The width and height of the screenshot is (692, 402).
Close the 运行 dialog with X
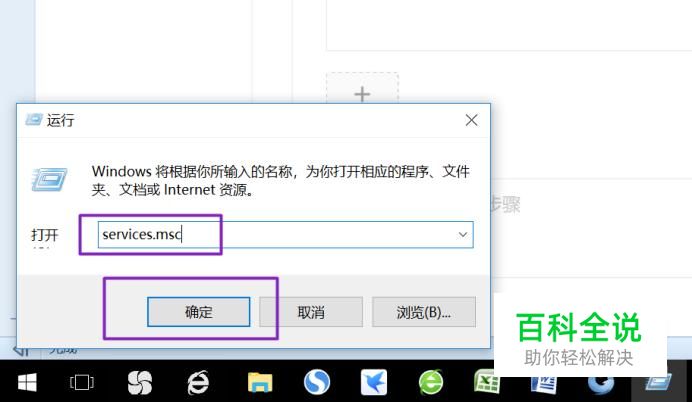471,120
